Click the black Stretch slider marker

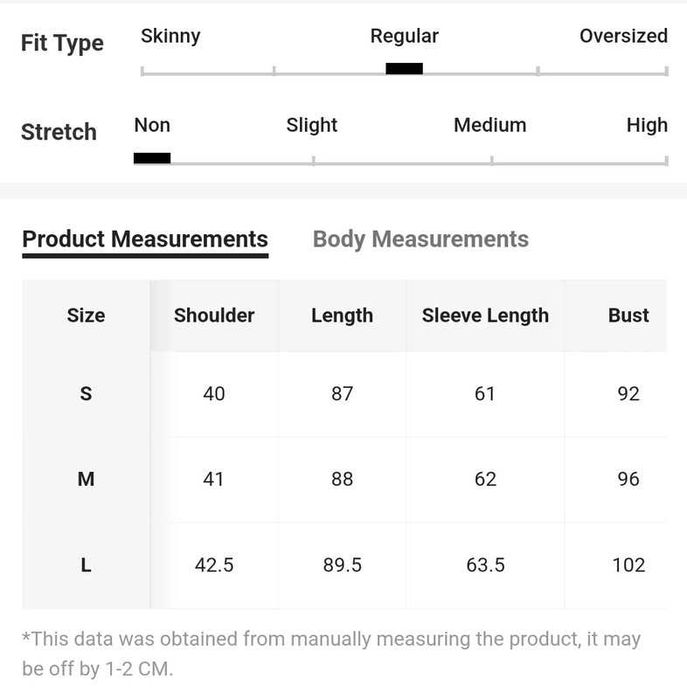[x=152, y=158]
